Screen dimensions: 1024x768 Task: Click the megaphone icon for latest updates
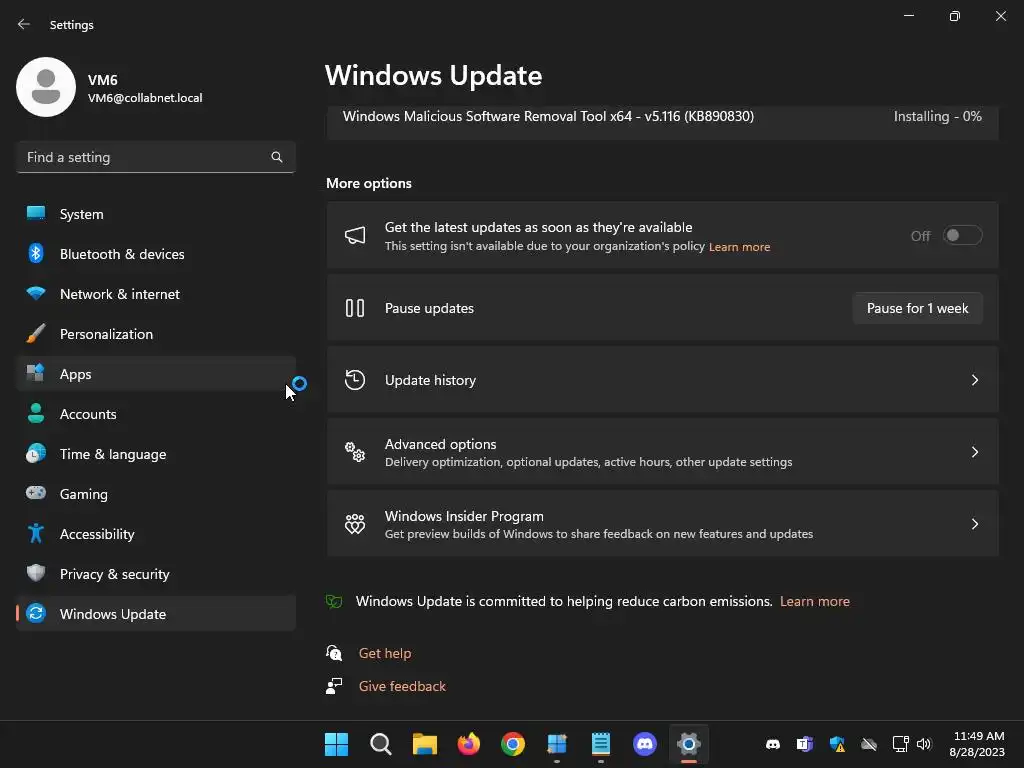pyautogui.click(x=355, y=236)
